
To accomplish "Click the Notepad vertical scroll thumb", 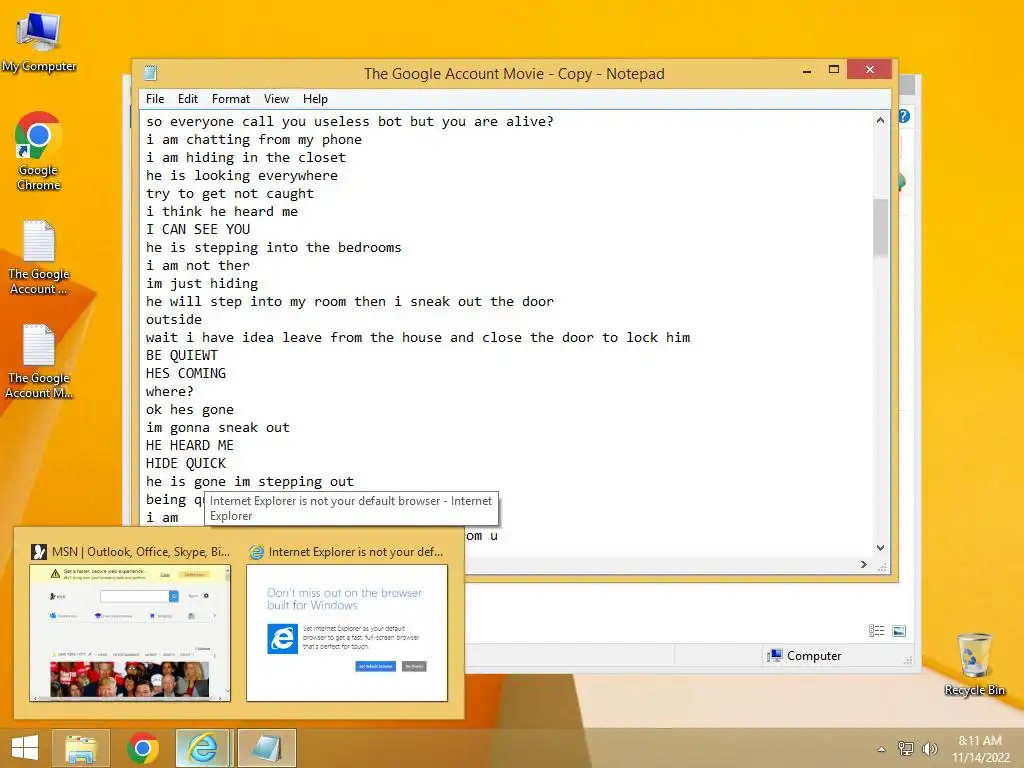I will point(880,227).
